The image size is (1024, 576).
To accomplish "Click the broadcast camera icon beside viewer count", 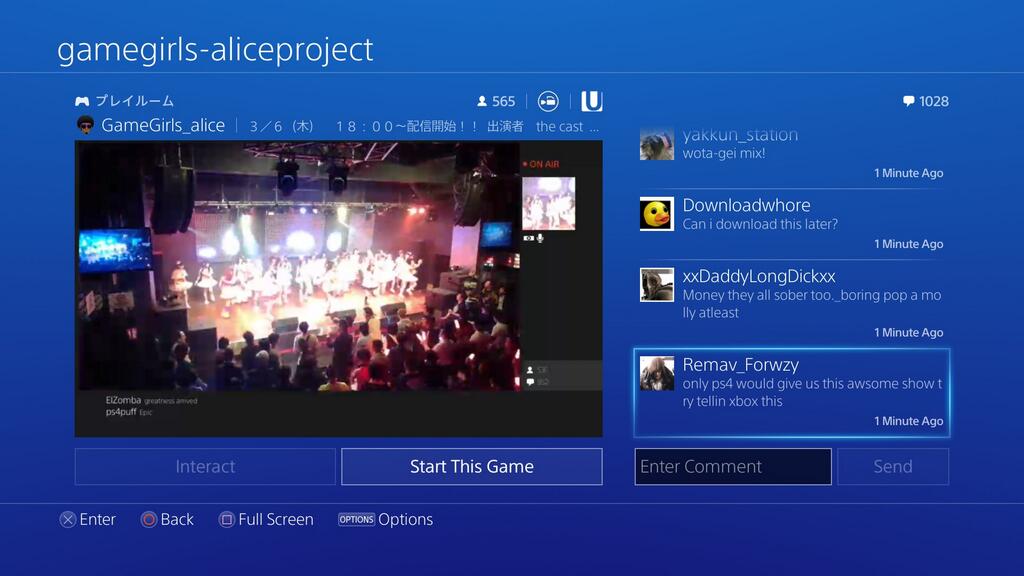I will pyautogui.click(x=548, y=101).
